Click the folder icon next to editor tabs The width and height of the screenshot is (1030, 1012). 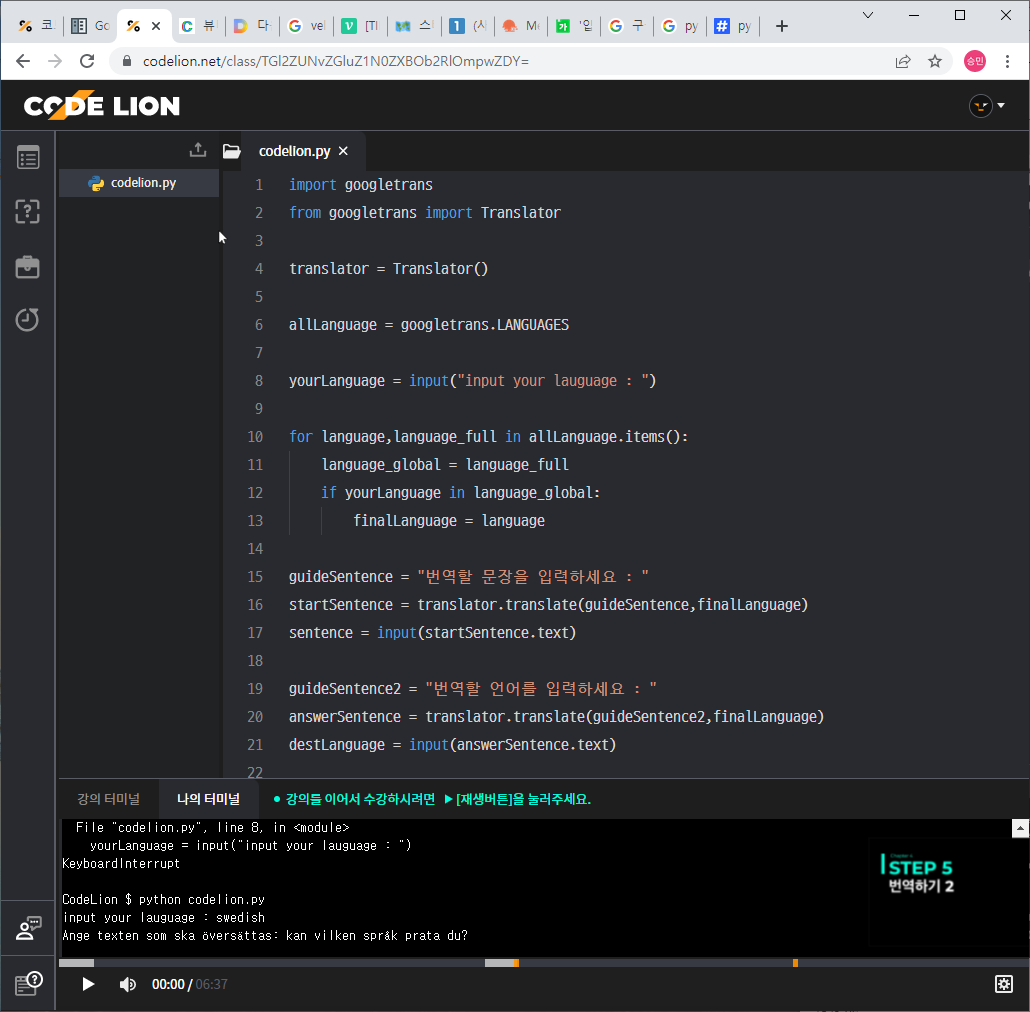click(231, 150)
